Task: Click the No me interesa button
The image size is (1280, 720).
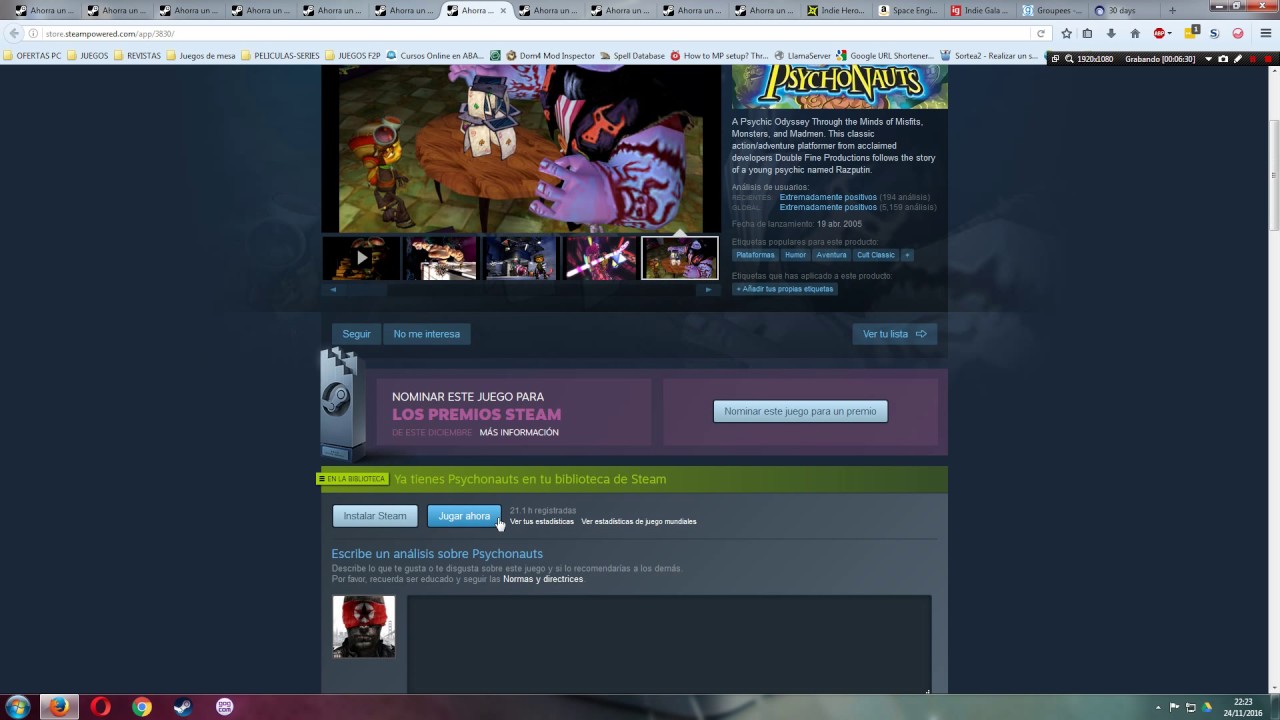Action: click(427, 334)
